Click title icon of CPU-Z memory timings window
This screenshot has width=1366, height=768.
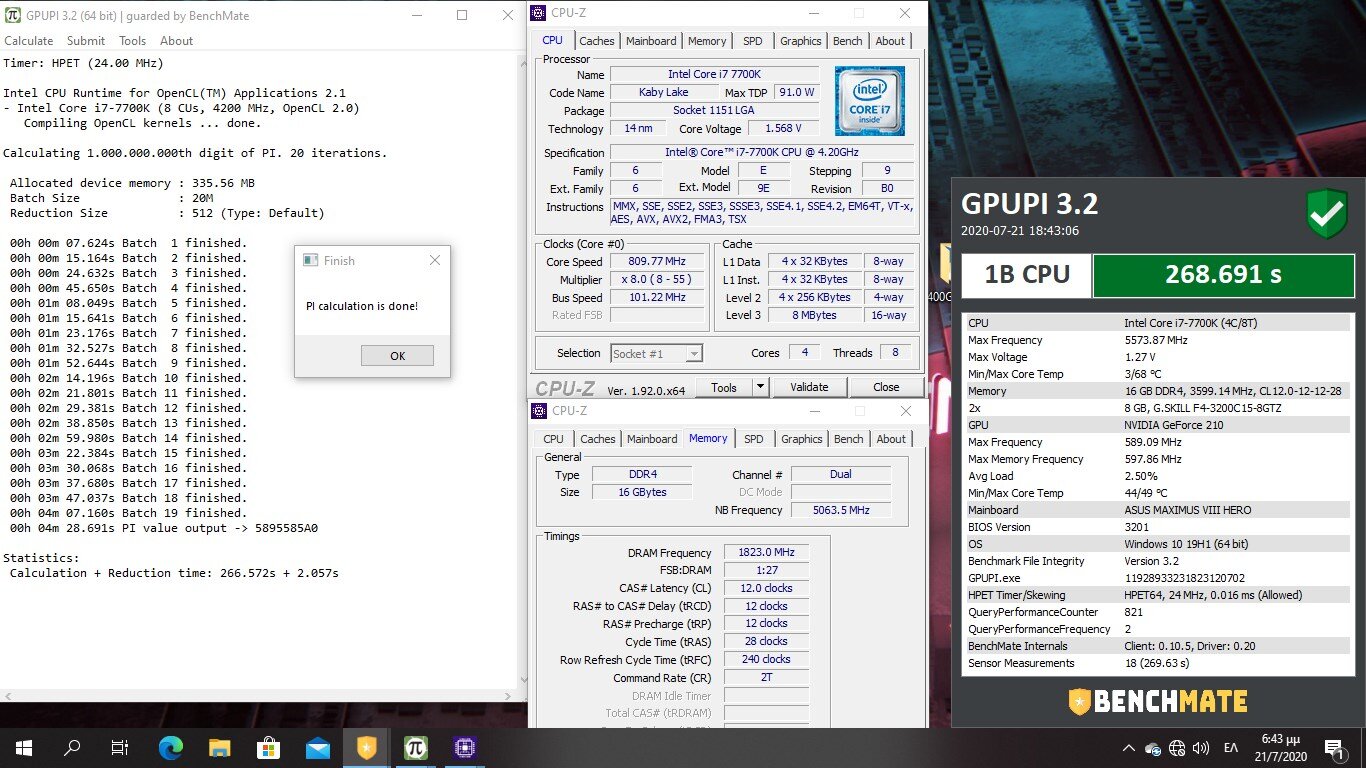[x=539, y=411]
